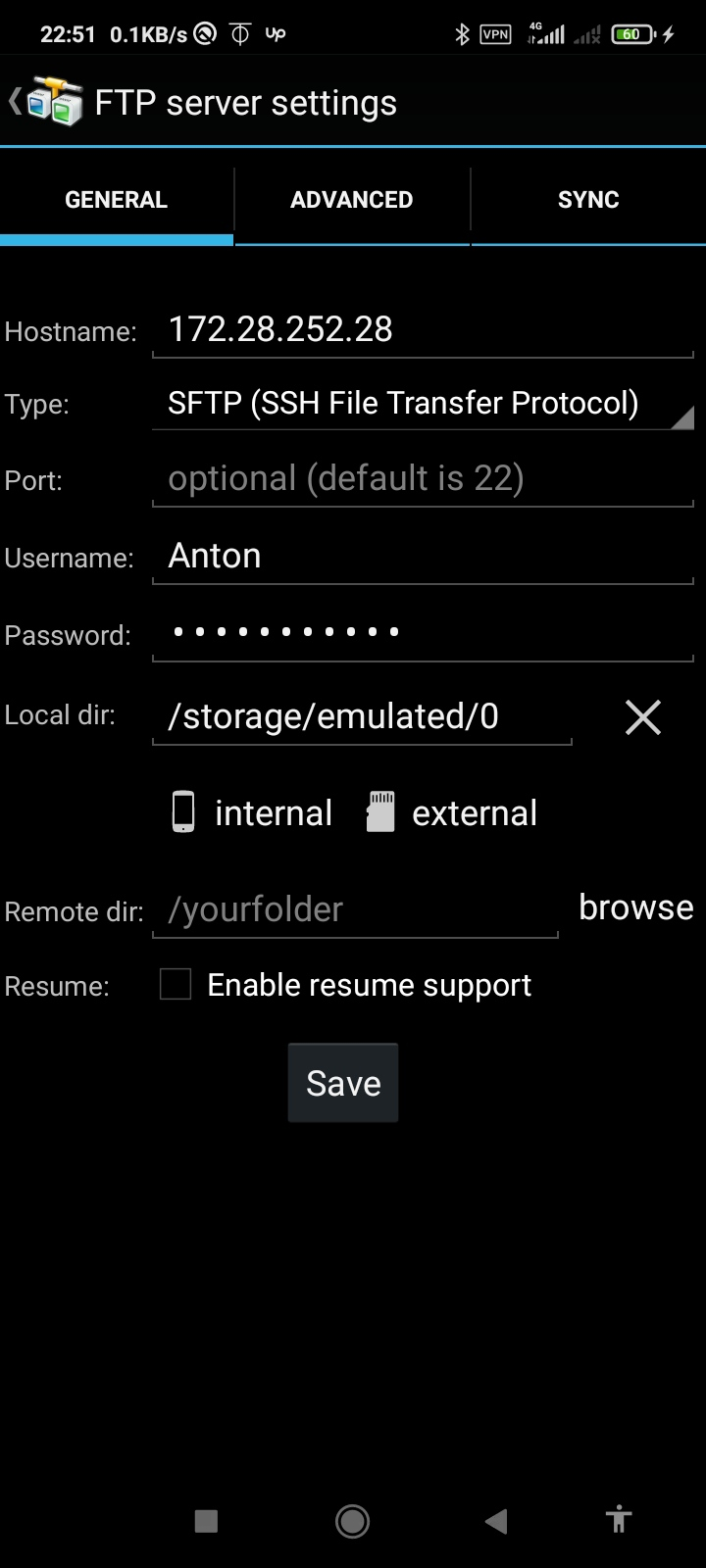Focus the Remote dir /yourfolder field
706x1568 pixels.
pyautogui.click(x=355, y=910)
